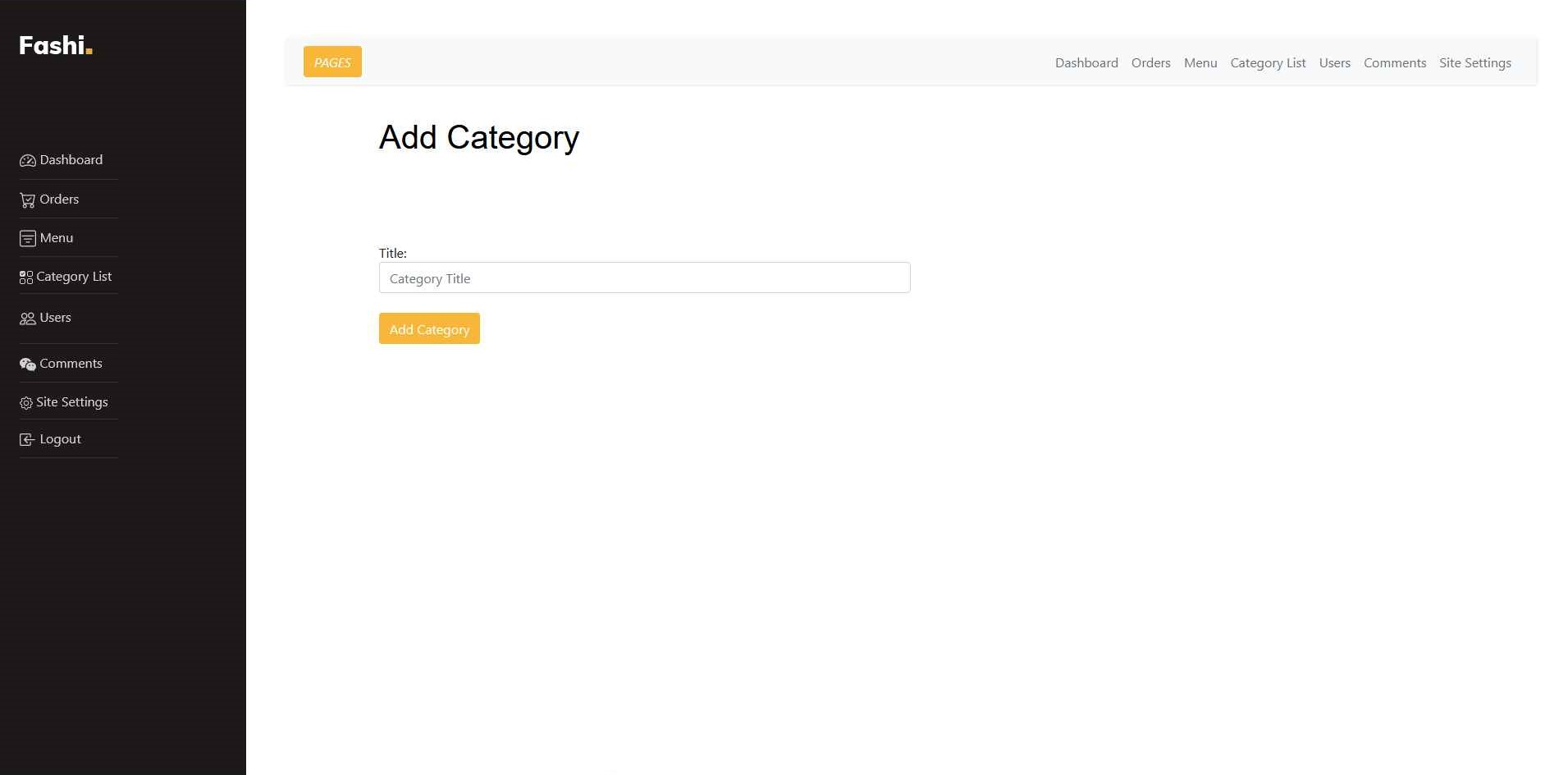Select the Logout text in sidebar
Image resolution: width=1568 pixels, height=775 pixels.
(61, 439)
